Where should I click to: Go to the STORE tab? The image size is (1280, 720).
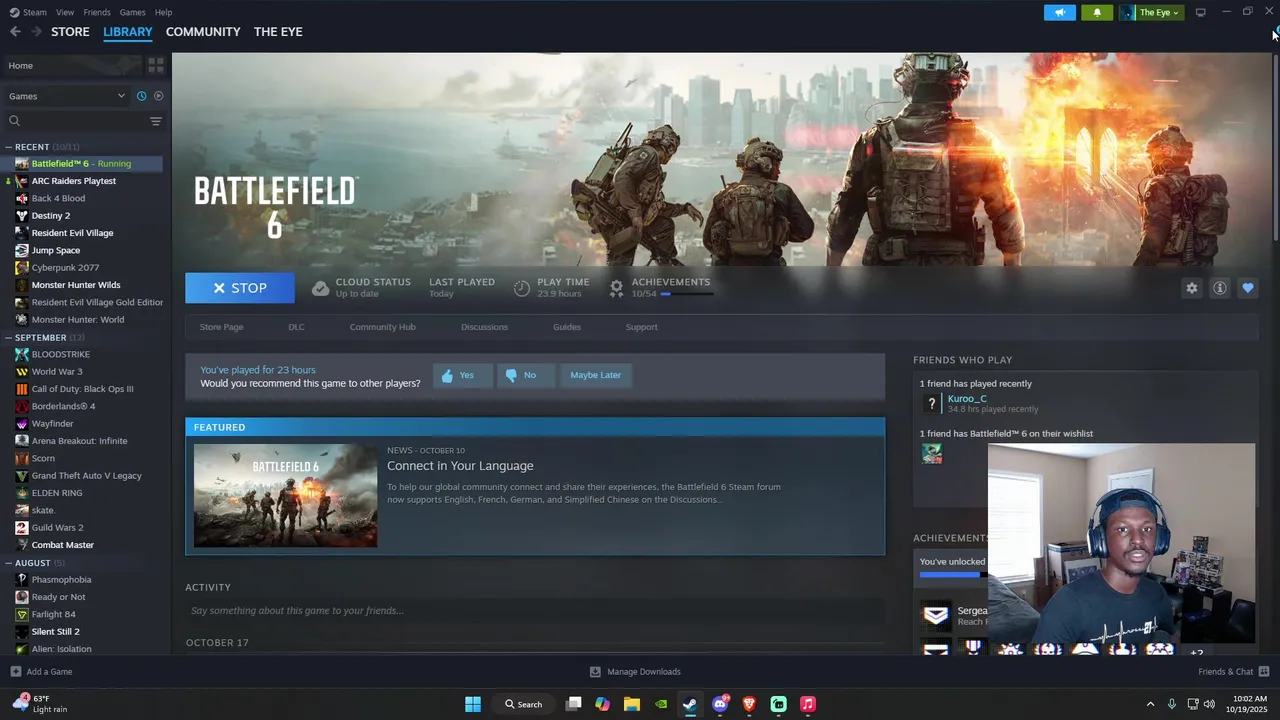coord(70,32)
